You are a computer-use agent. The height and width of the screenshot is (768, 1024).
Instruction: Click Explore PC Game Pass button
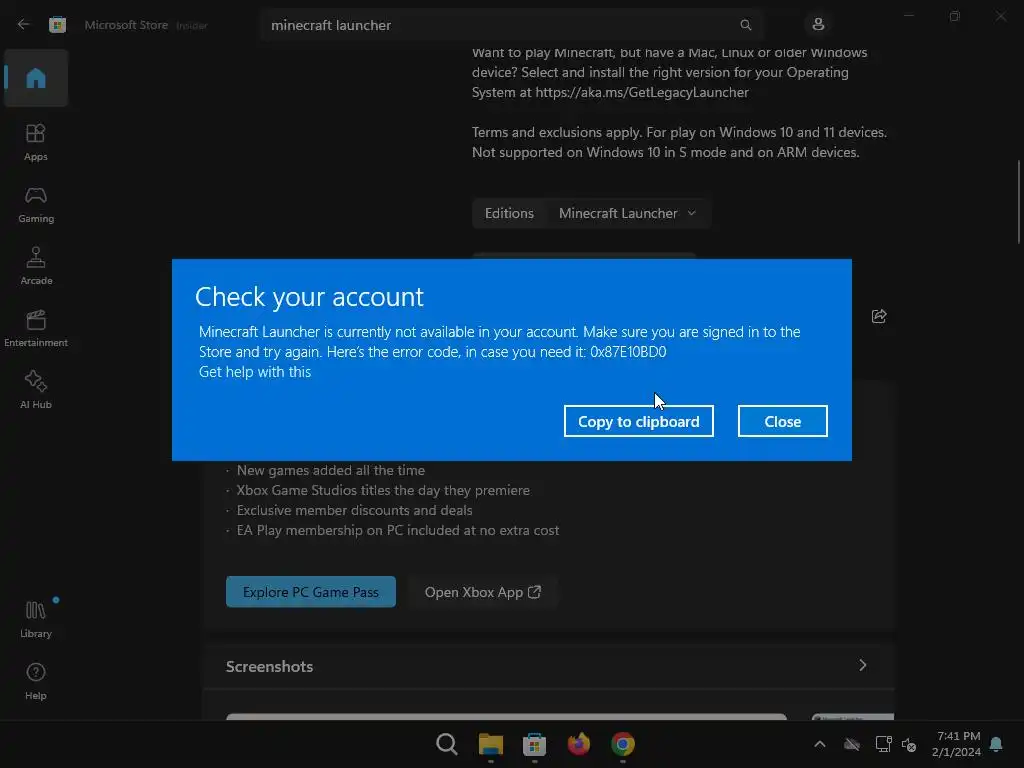[x=311, y=592]
